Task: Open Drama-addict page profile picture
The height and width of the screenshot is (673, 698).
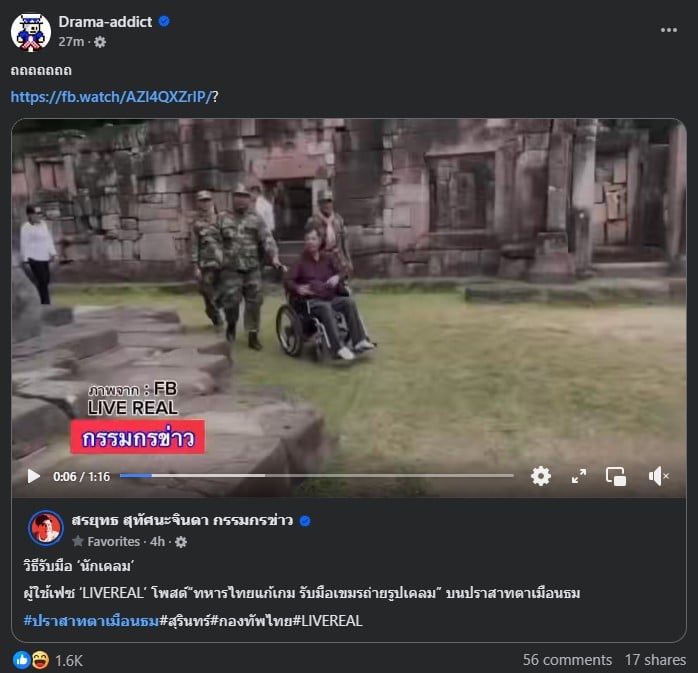Action: click(x=31, y=32)
